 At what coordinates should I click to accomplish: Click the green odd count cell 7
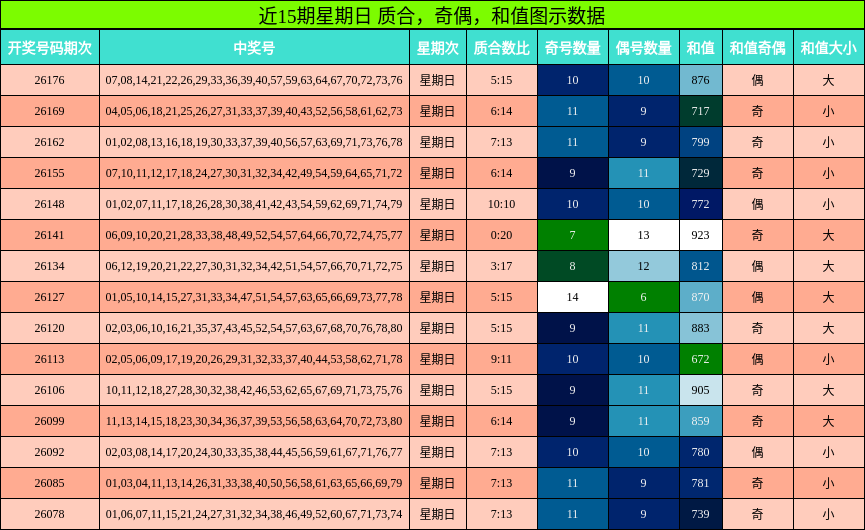pyautogui.click(x=573, y=235)
